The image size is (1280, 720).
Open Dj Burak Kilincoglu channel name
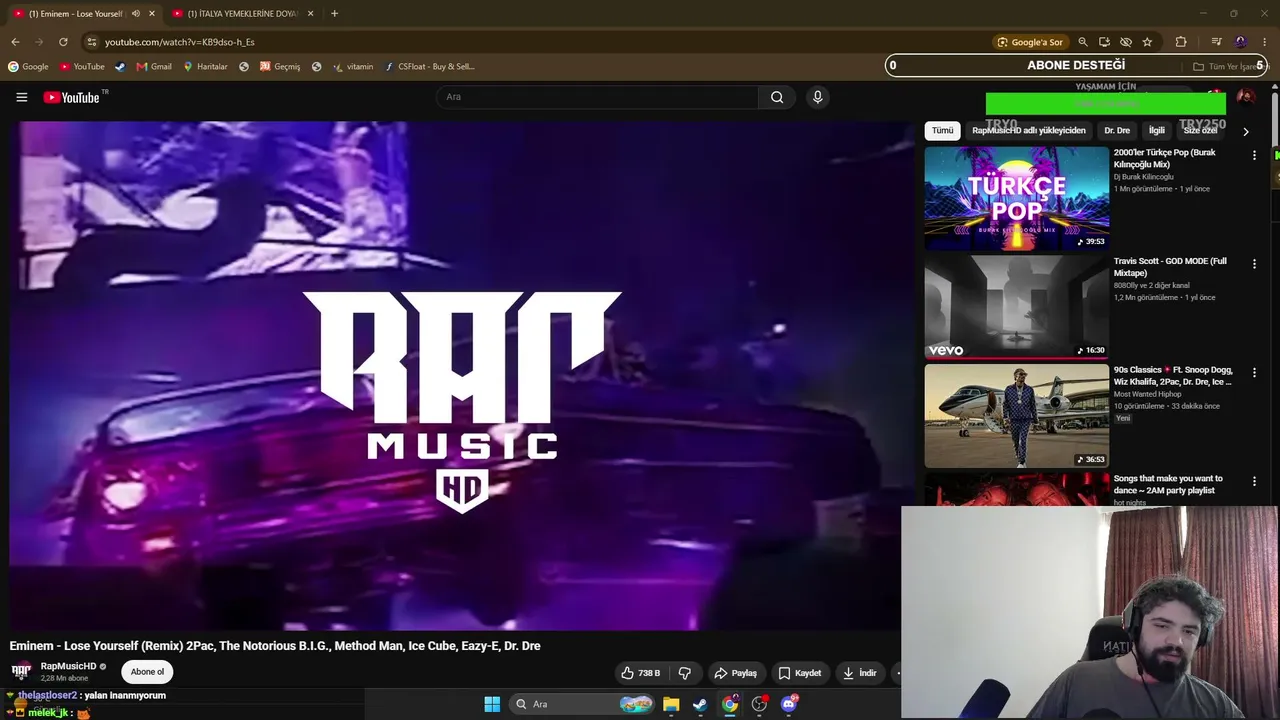(x=1144, y=177)
